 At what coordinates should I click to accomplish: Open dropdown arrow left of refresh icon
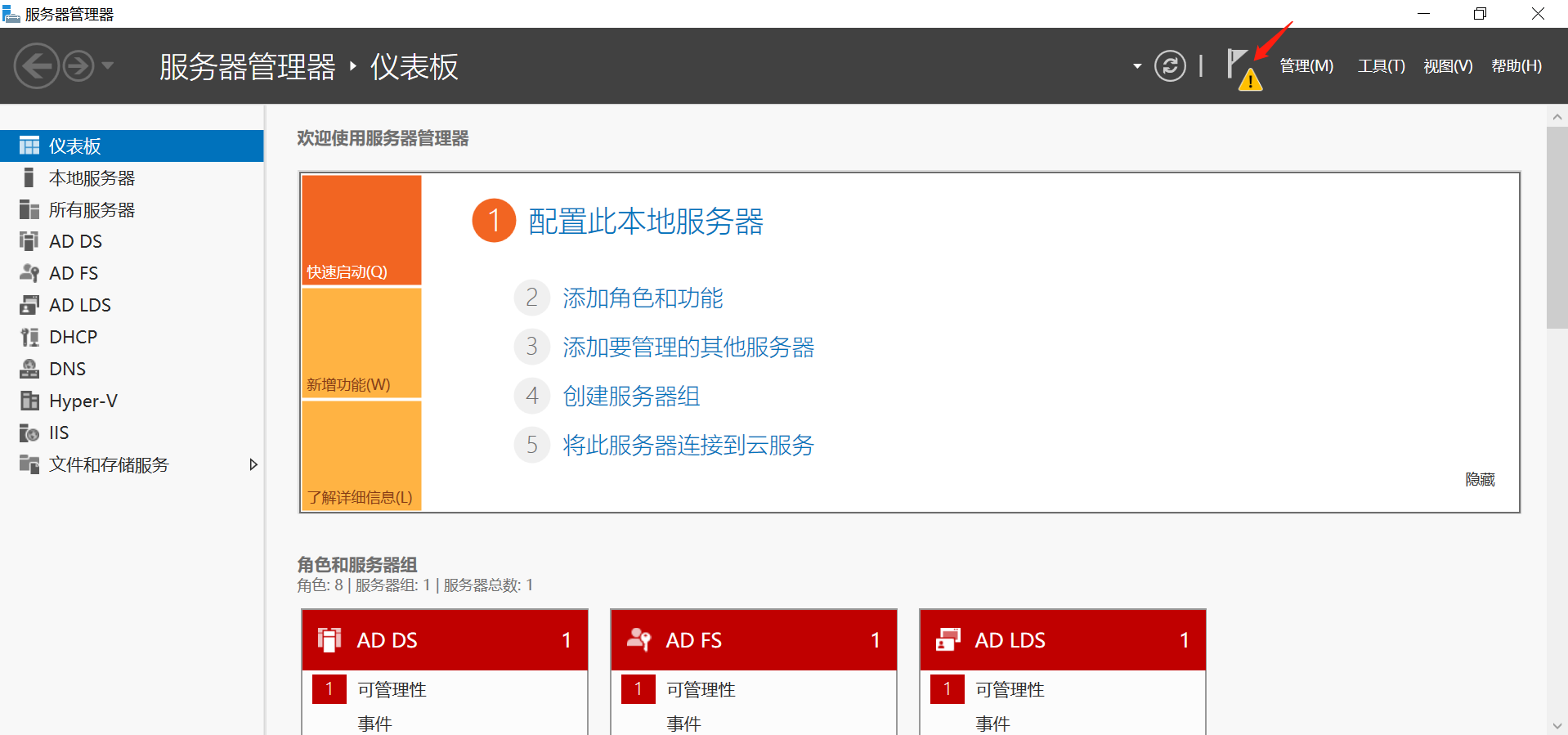pos(1136,66)
